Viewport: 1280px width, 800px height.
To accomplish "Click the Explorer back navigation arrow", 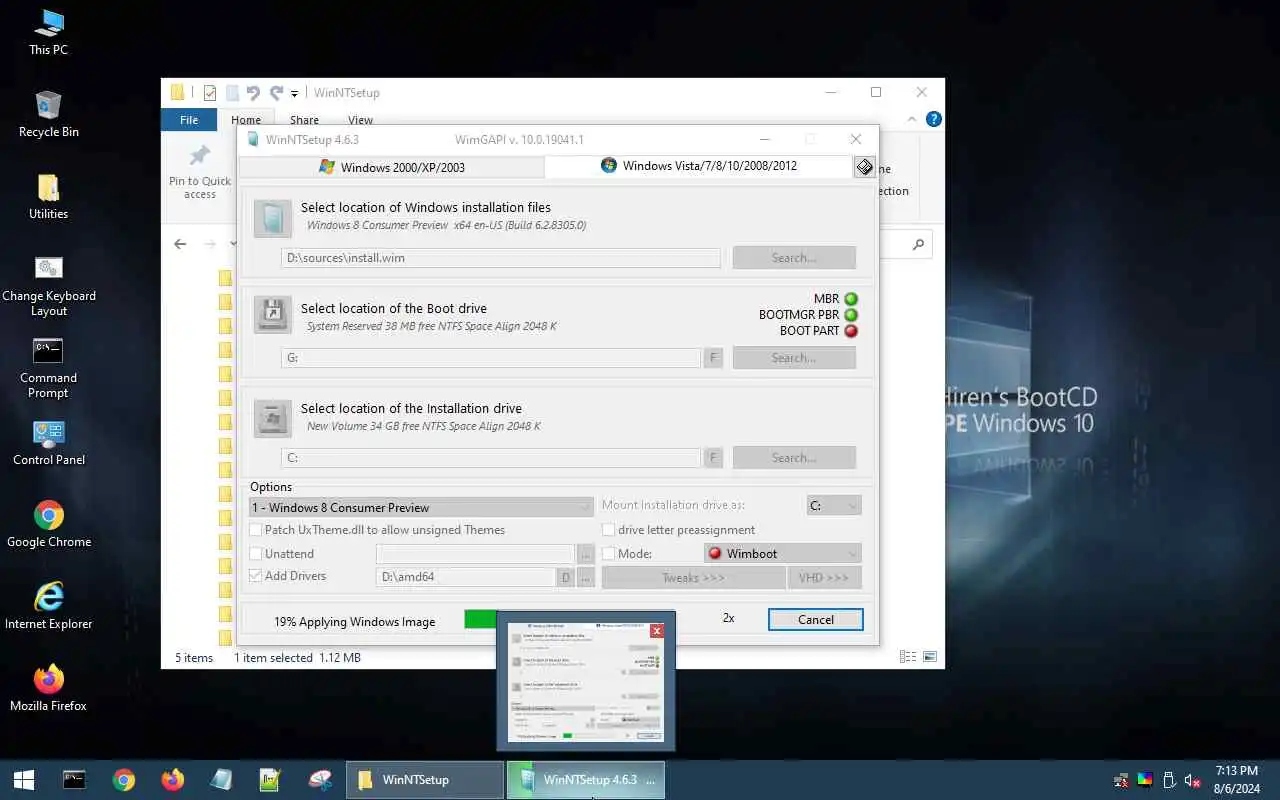I will 180,244.
